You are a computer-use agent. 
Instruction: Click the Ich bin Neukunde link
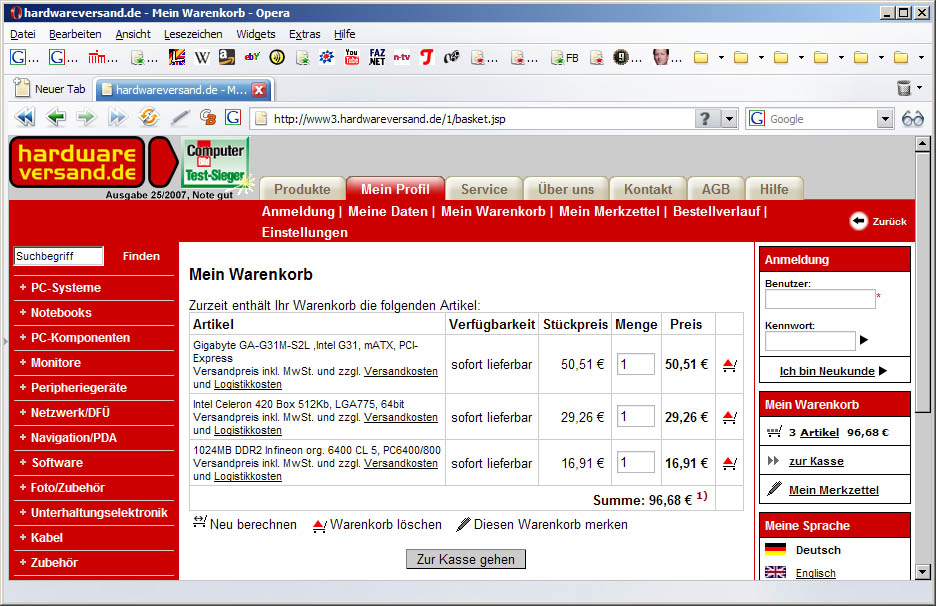click(827, 371)
